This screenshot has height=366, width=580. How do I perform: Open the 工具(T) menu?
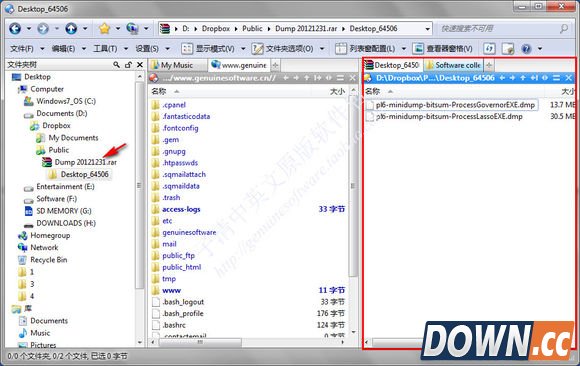(105, 48)
